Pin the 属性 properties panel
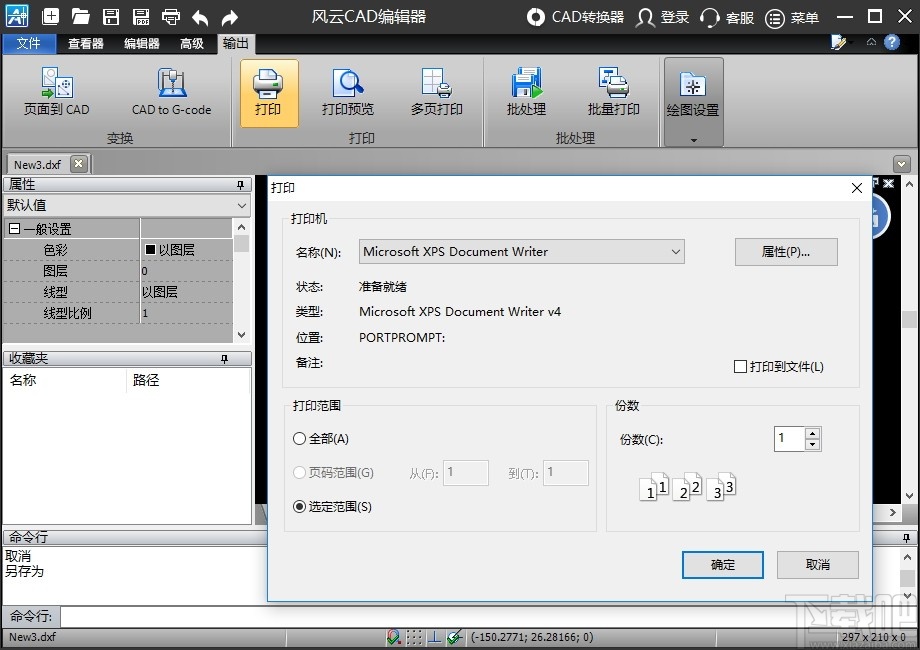Viewport: 920px width, 650px height. (240, 185)
